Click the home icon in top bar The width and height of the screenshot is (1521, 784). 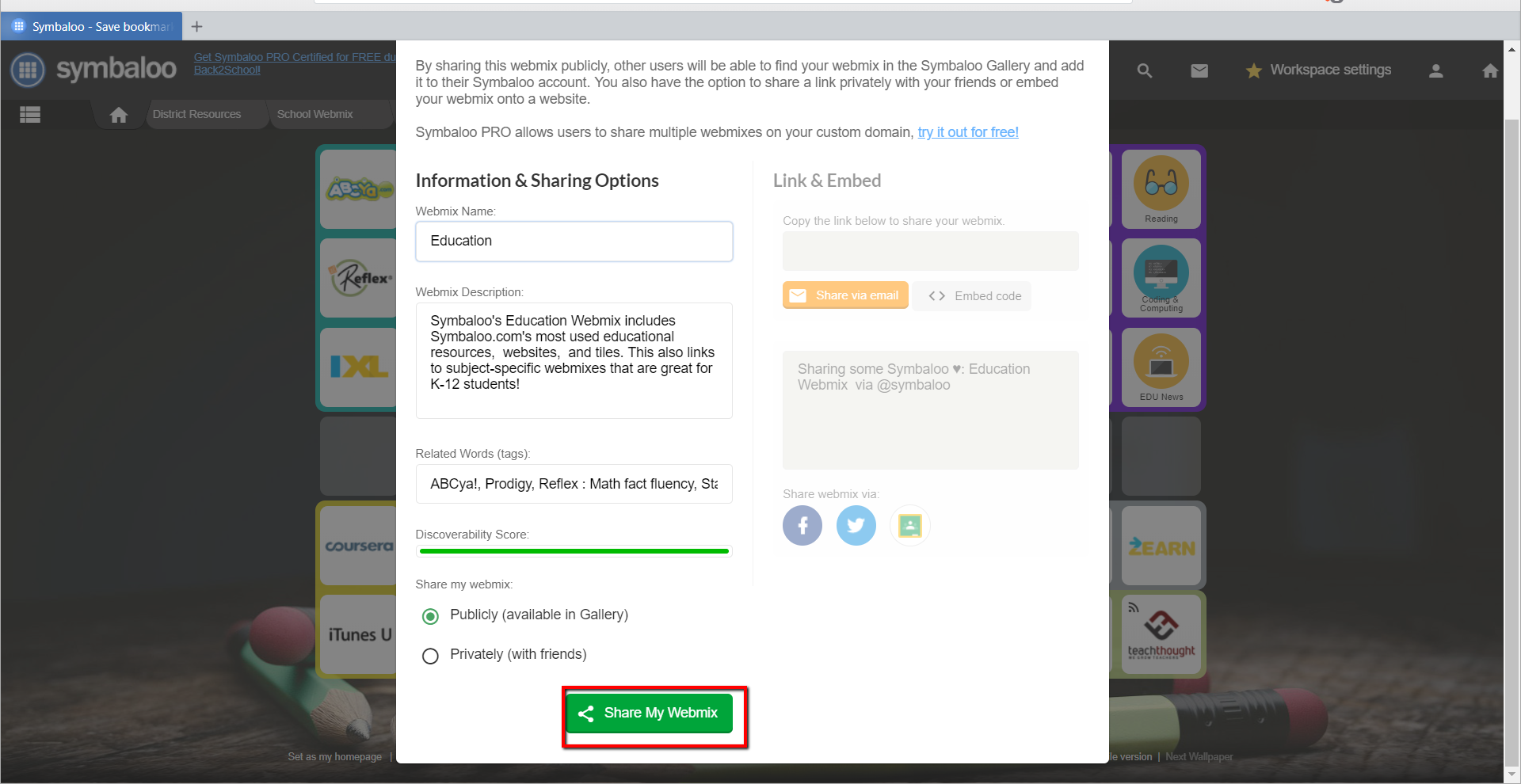point(1490,70)
